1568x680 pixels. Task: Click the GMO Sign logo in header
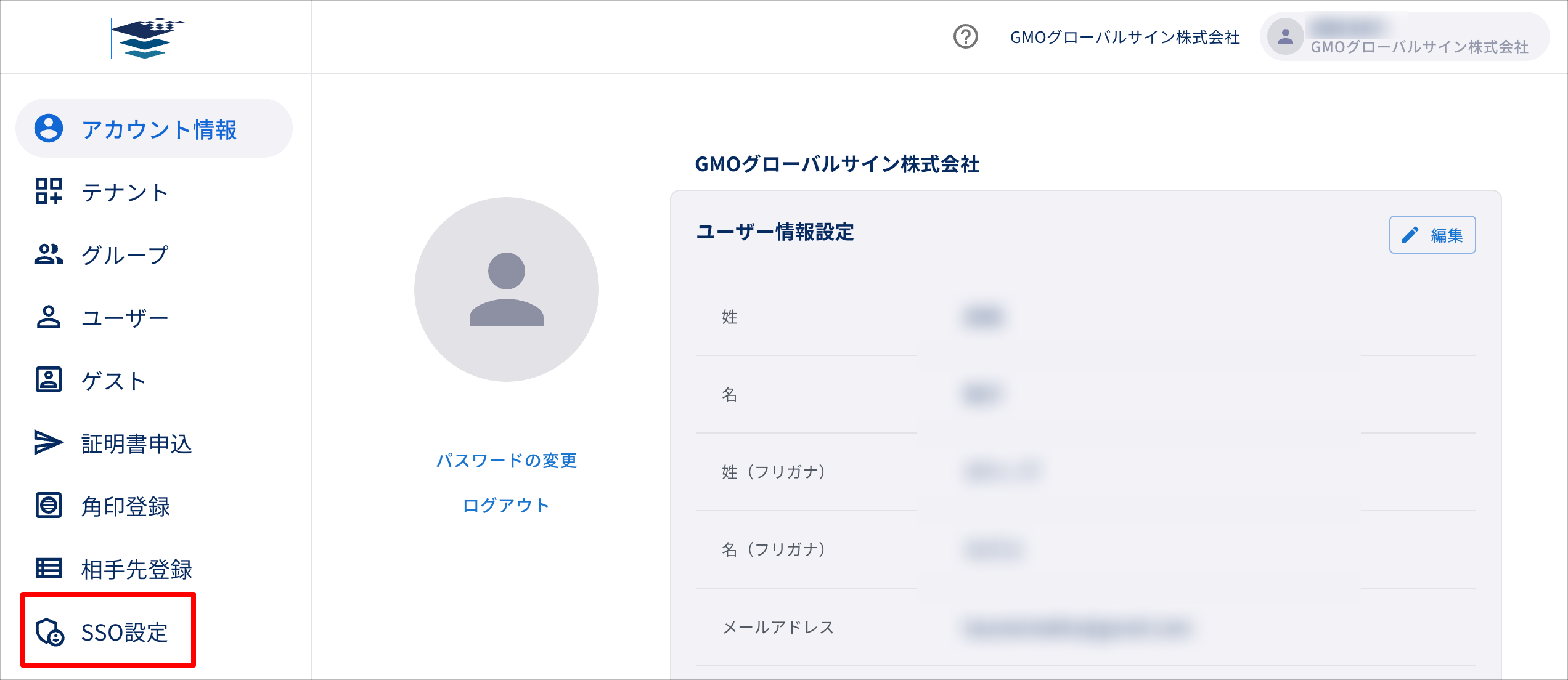(147, 38)
